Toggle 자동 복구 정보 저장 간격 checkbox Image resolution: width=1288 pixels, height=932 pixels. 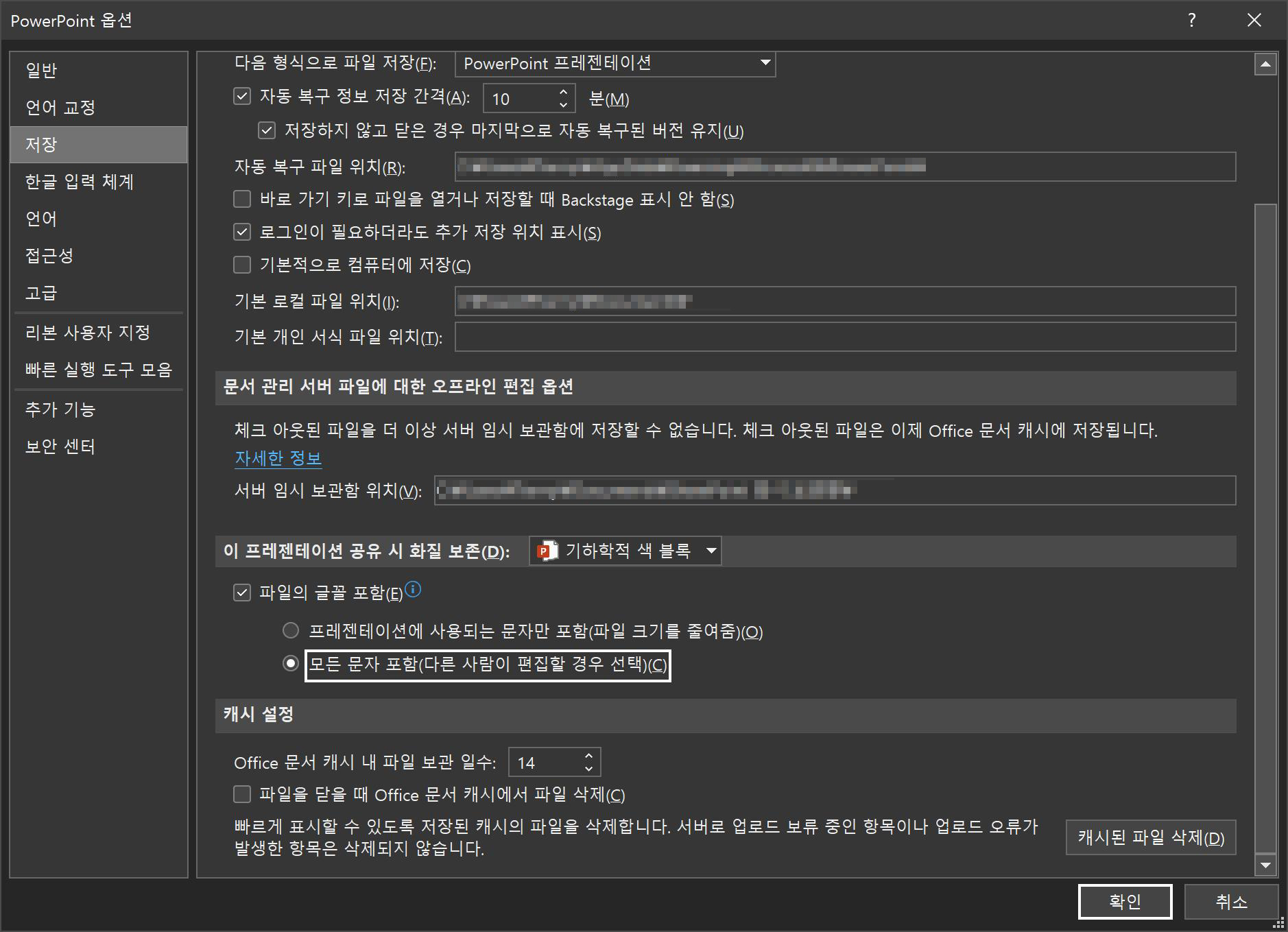tap(242, 95)
